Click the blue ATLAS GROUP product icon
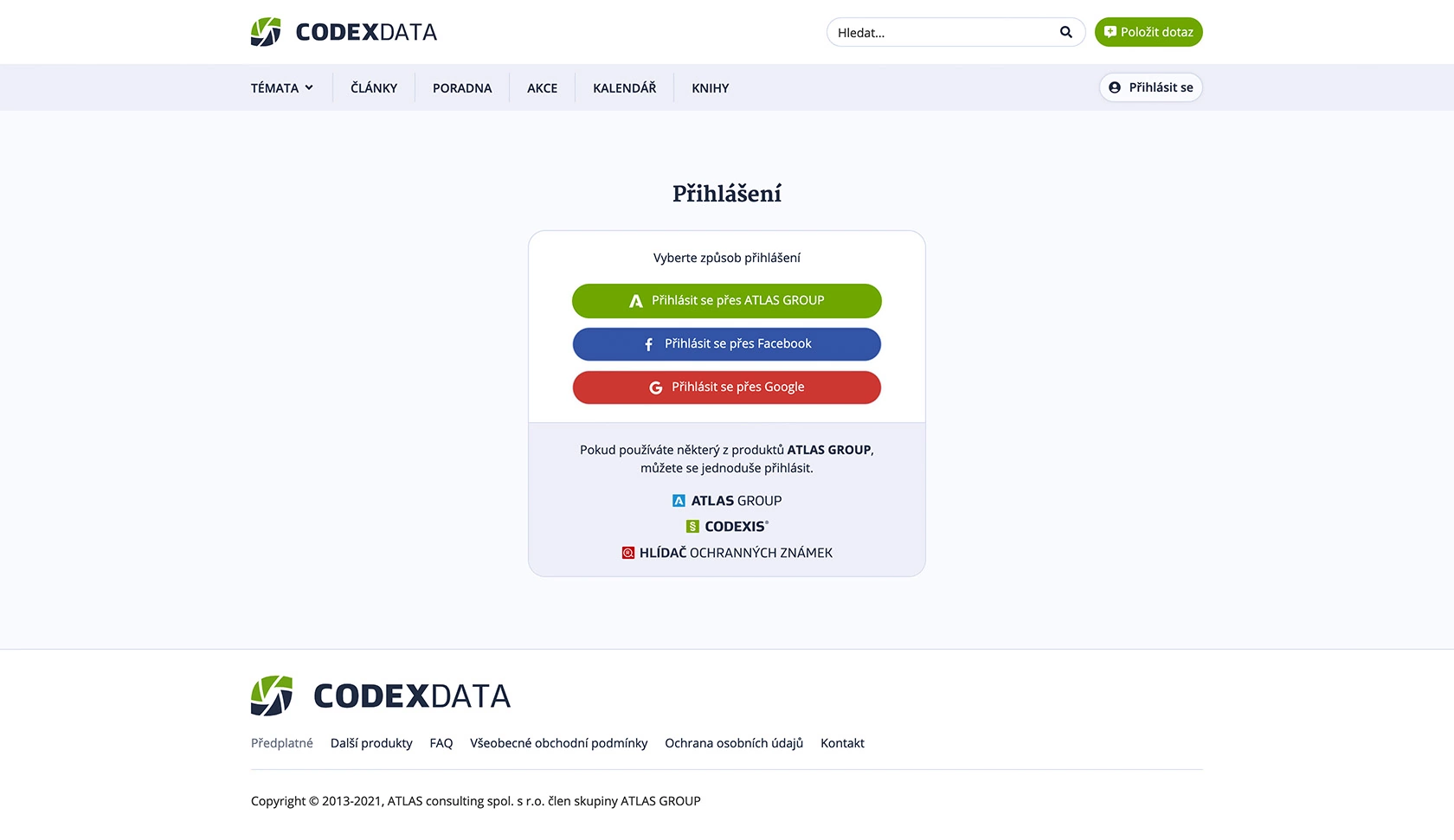The image size is (1454, 840). tap(679, 501)
